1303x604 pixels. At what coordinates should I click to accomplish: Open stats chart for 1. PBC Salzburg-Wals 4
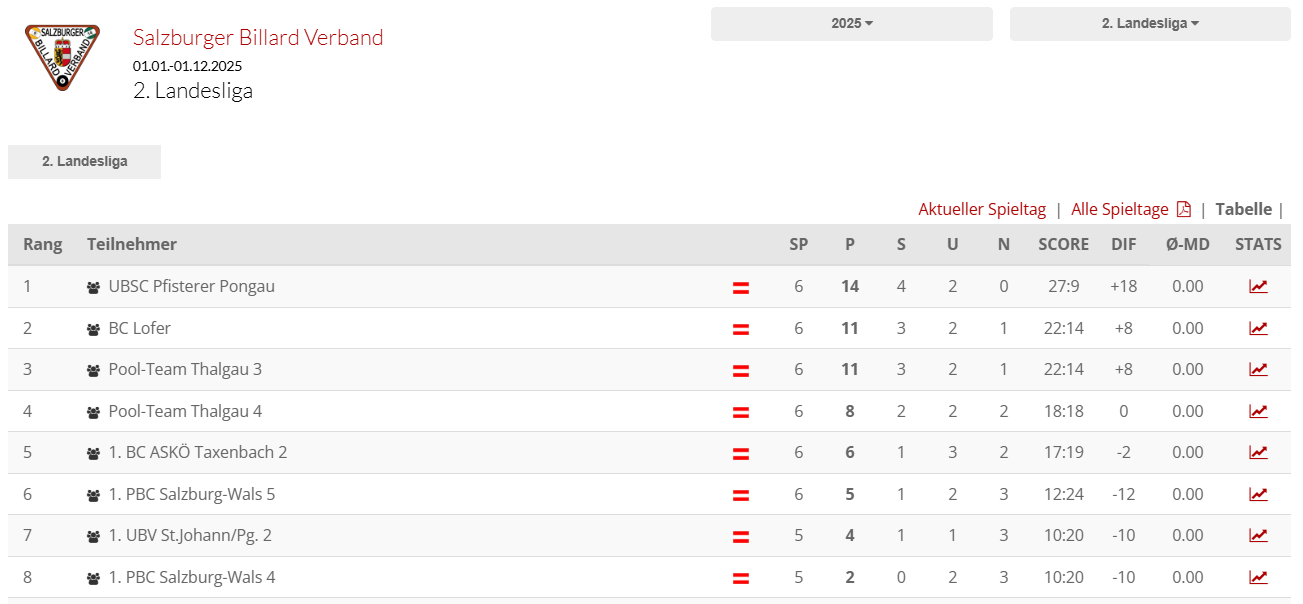coord(1258,577)
